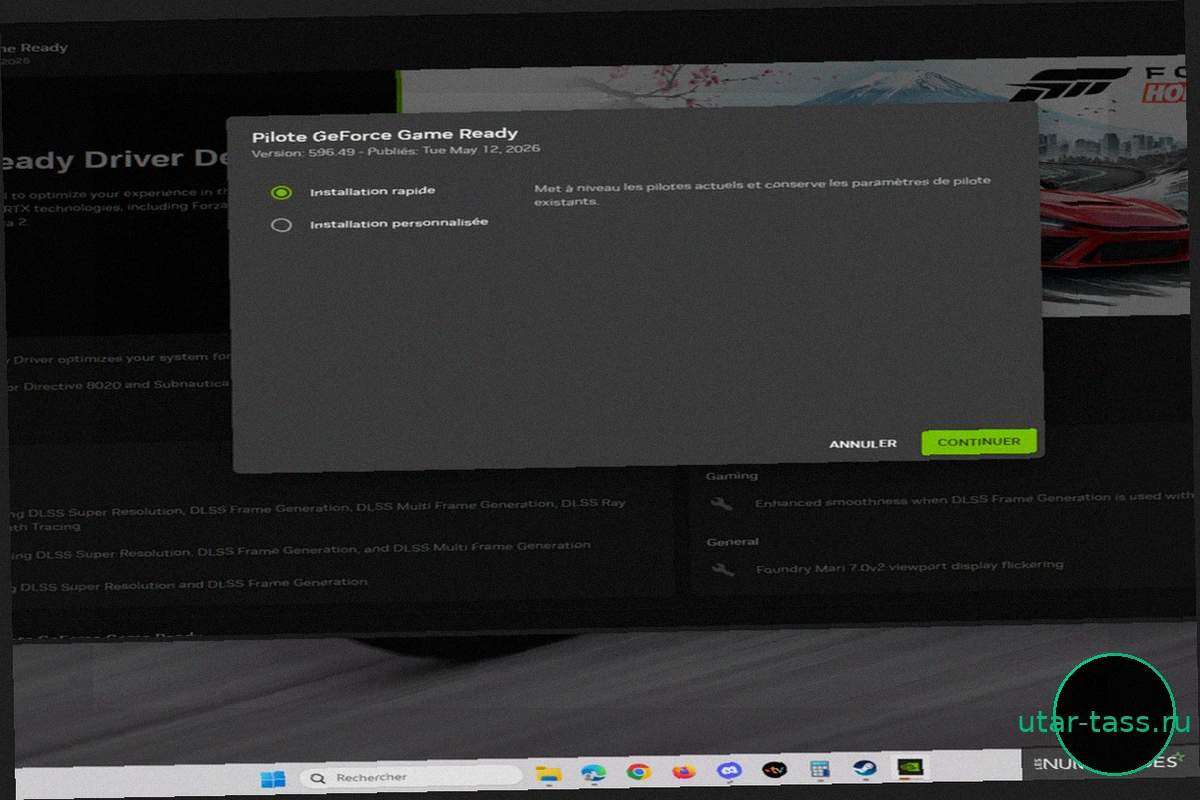Screen dimensions: 1200x800
Task: Click the green CONTINUER button
Action: [x=979, y=442]
